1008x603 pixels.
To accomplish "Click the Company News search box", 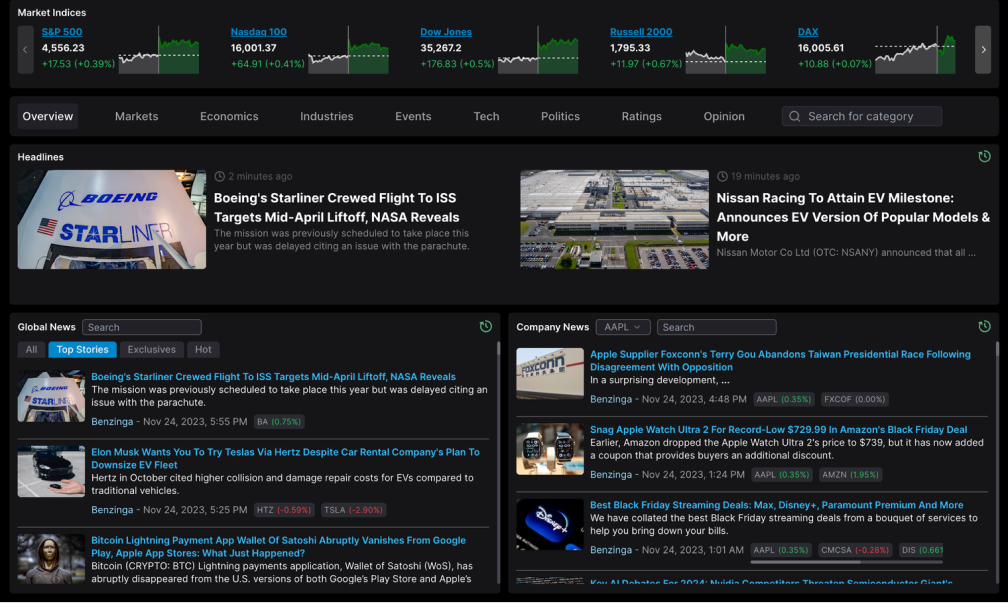I will [x=716, y=327].
